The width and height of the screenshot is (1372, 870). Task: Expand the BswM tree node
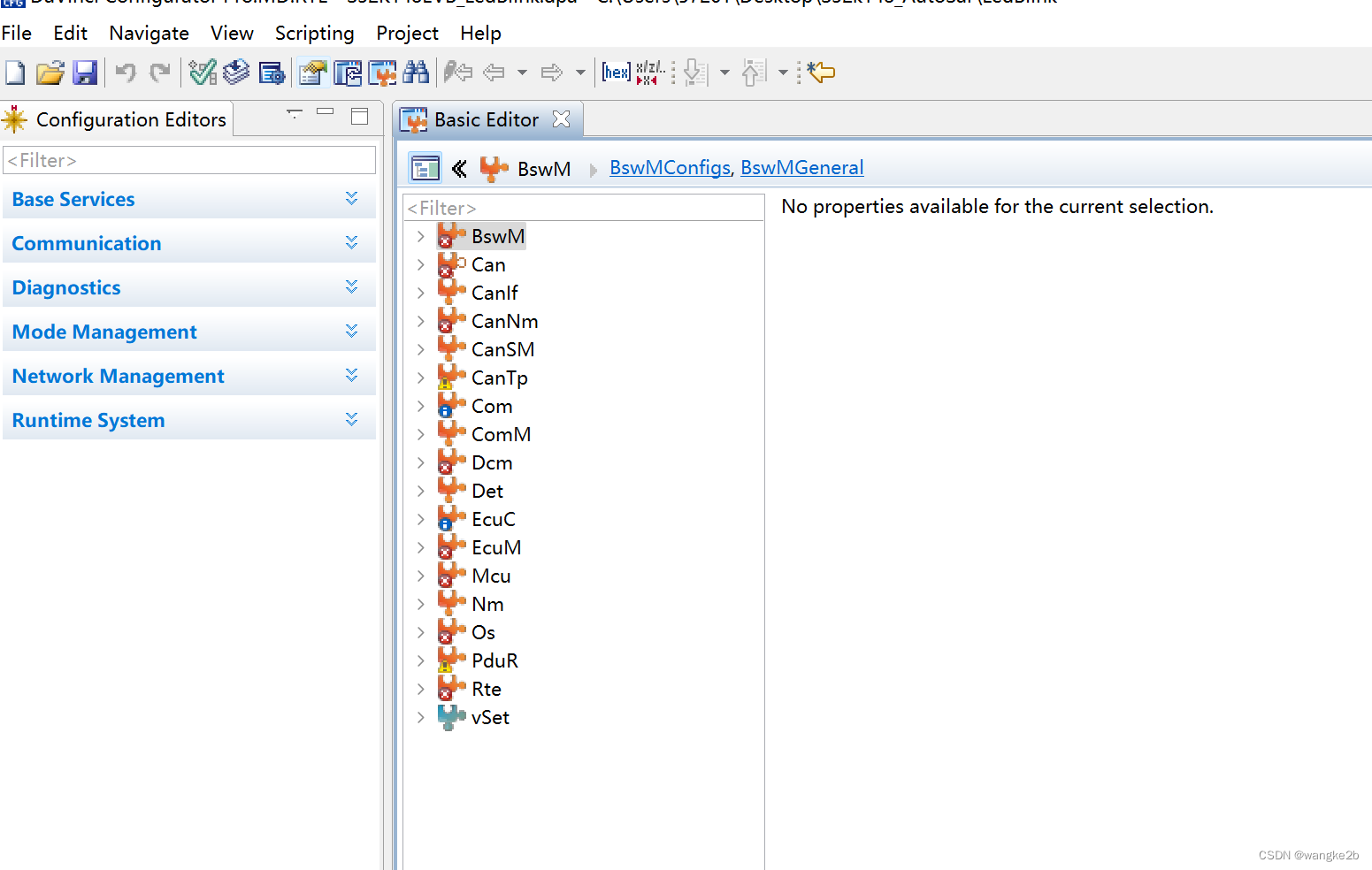pyautogui.click(x=421, y=236)
